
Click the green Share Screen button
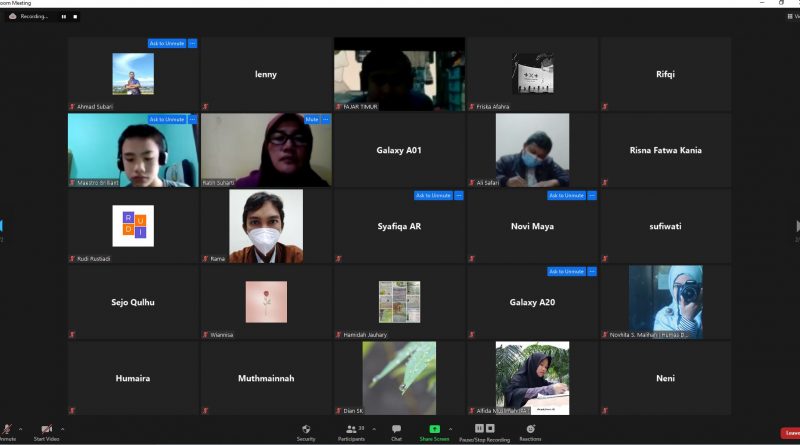point(434,431)
